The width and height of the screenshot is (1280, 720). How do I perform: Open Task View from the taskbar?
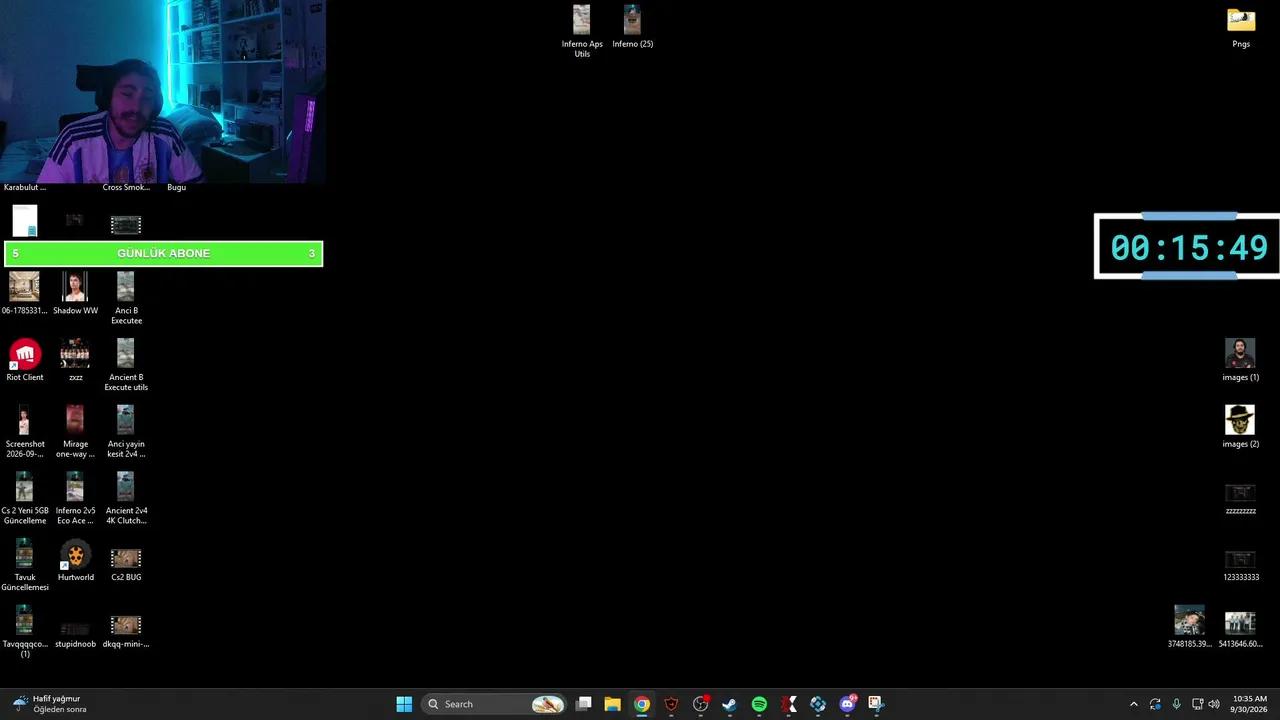[x=584, y=704]
